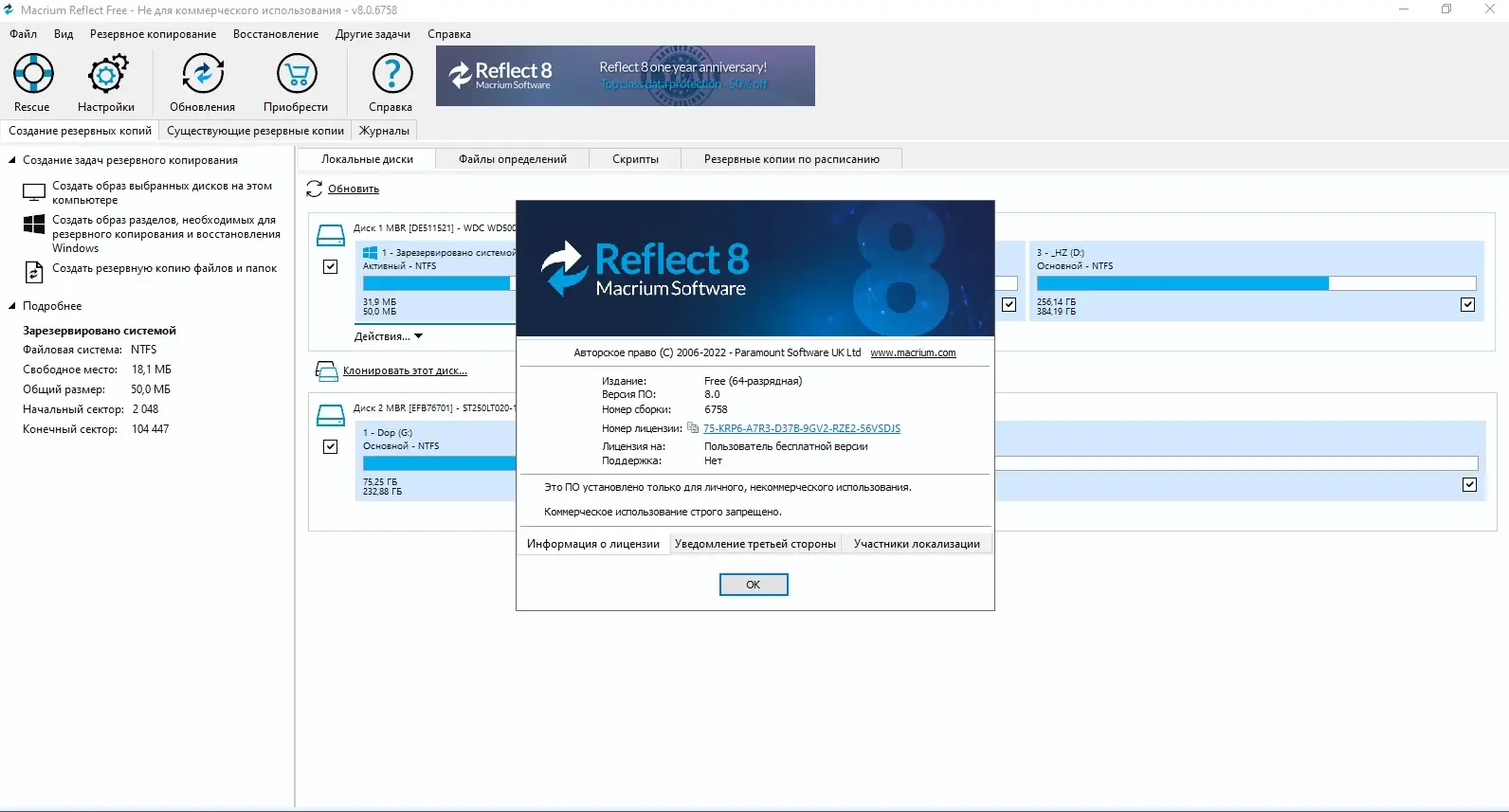Click the 104 447 end sector value

(x=151, y=429)
